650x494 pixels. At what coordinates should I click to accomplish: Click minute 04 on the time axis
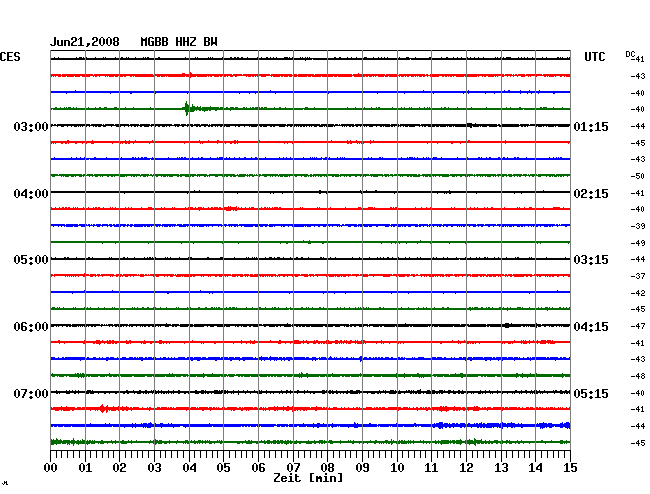[189, 468]
